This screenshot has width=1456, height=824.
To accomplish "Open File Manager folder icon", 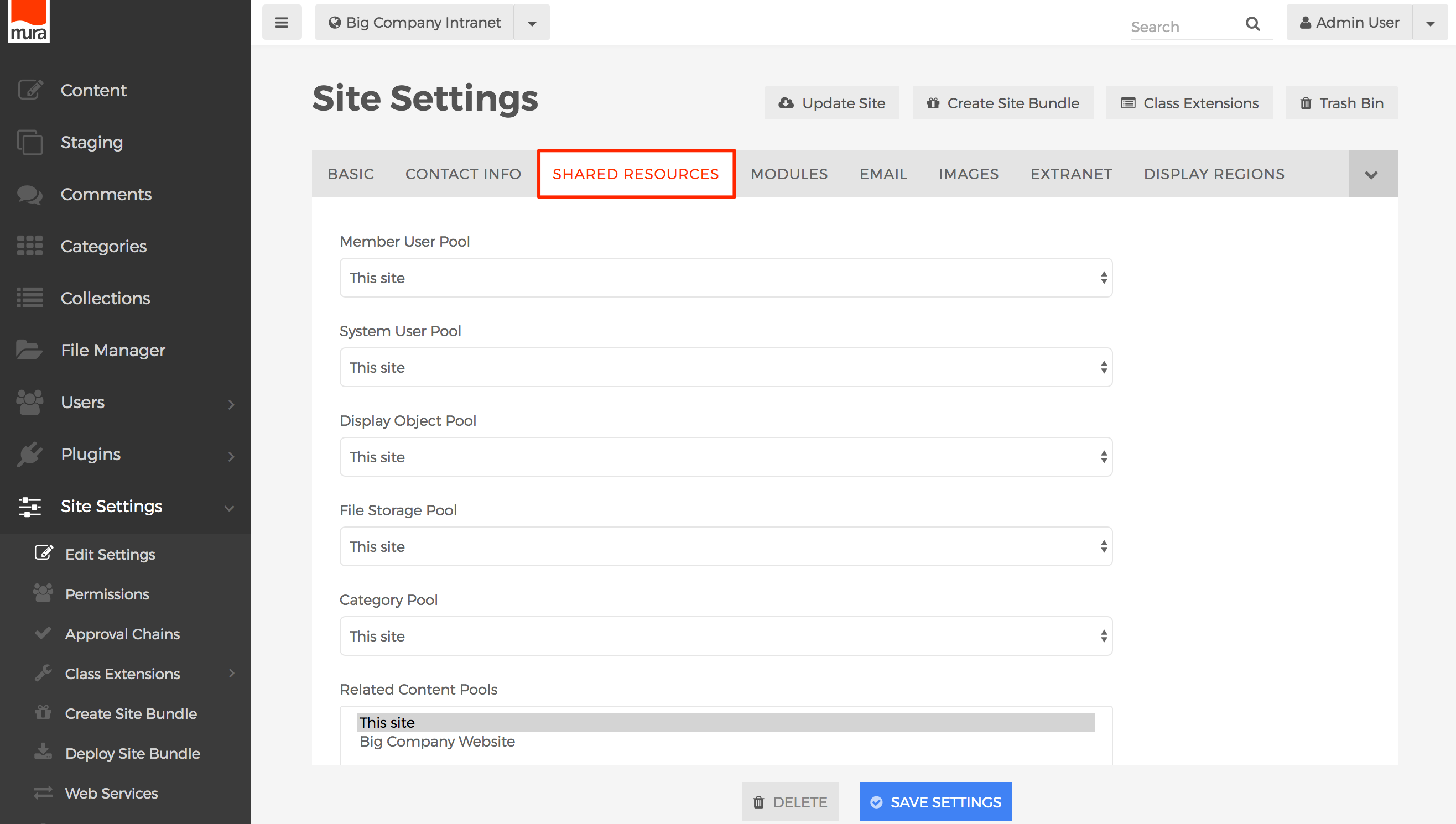I will [30, 350].
